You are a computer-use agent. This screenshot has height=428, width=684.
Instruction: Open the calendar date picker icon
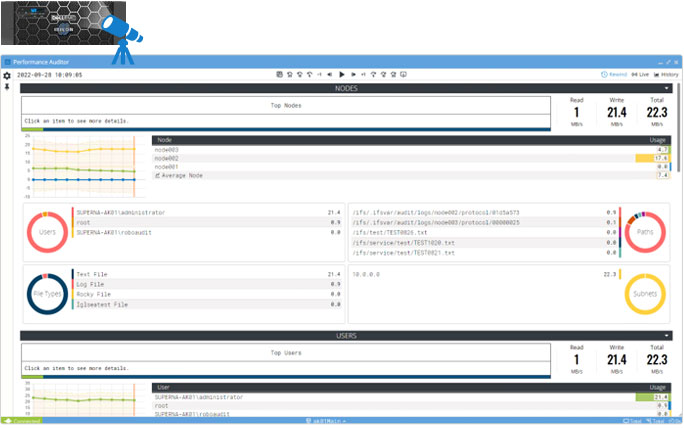280,75
